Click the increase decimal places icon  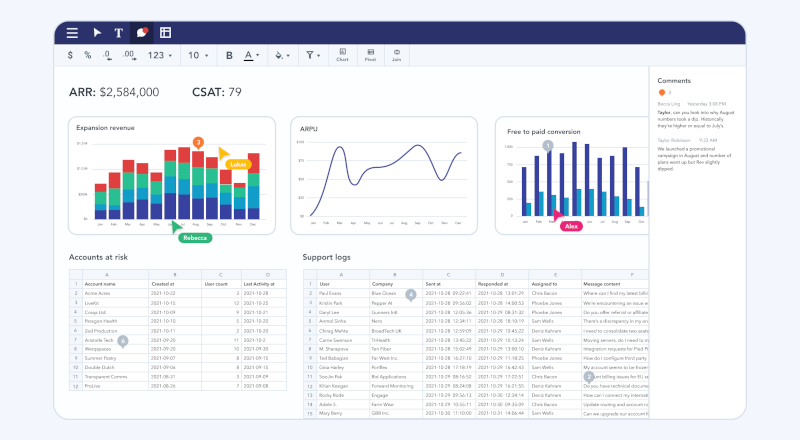click(x=129, y=55)
